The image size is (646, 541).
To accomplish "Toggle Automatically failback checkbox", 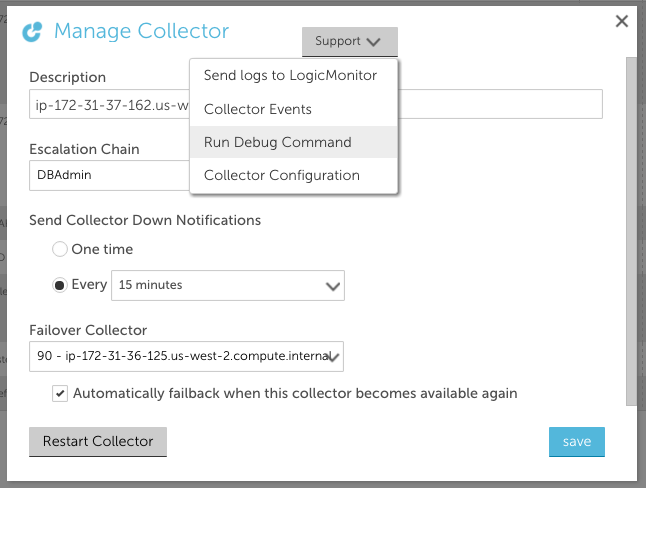I will pyautogui.click(x=60, y=394).
